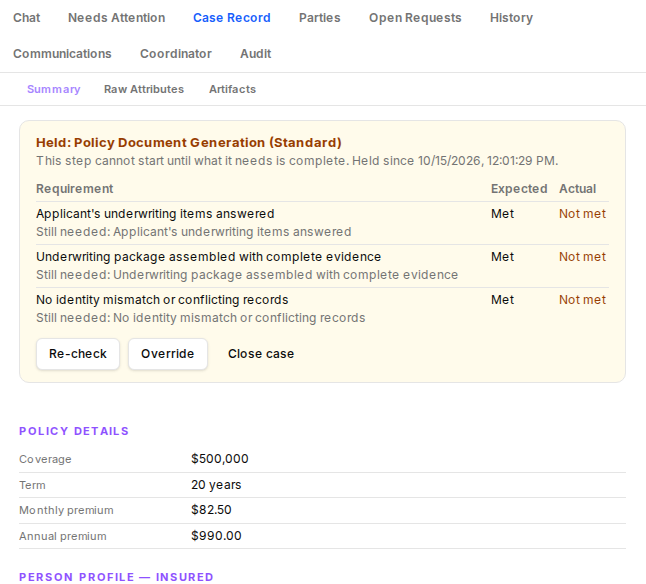Click the Requirement column header

[75, 189]
